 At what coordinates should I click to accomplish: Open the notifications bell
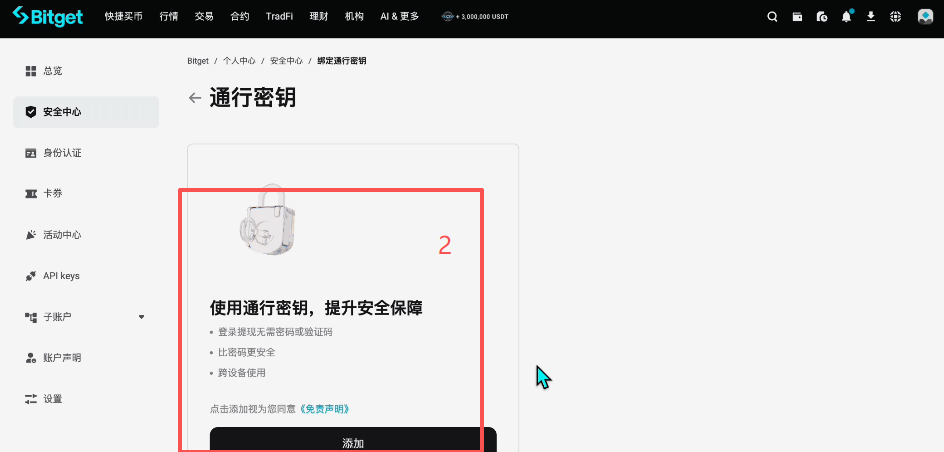pyautogui.click(x=846, y=17)
